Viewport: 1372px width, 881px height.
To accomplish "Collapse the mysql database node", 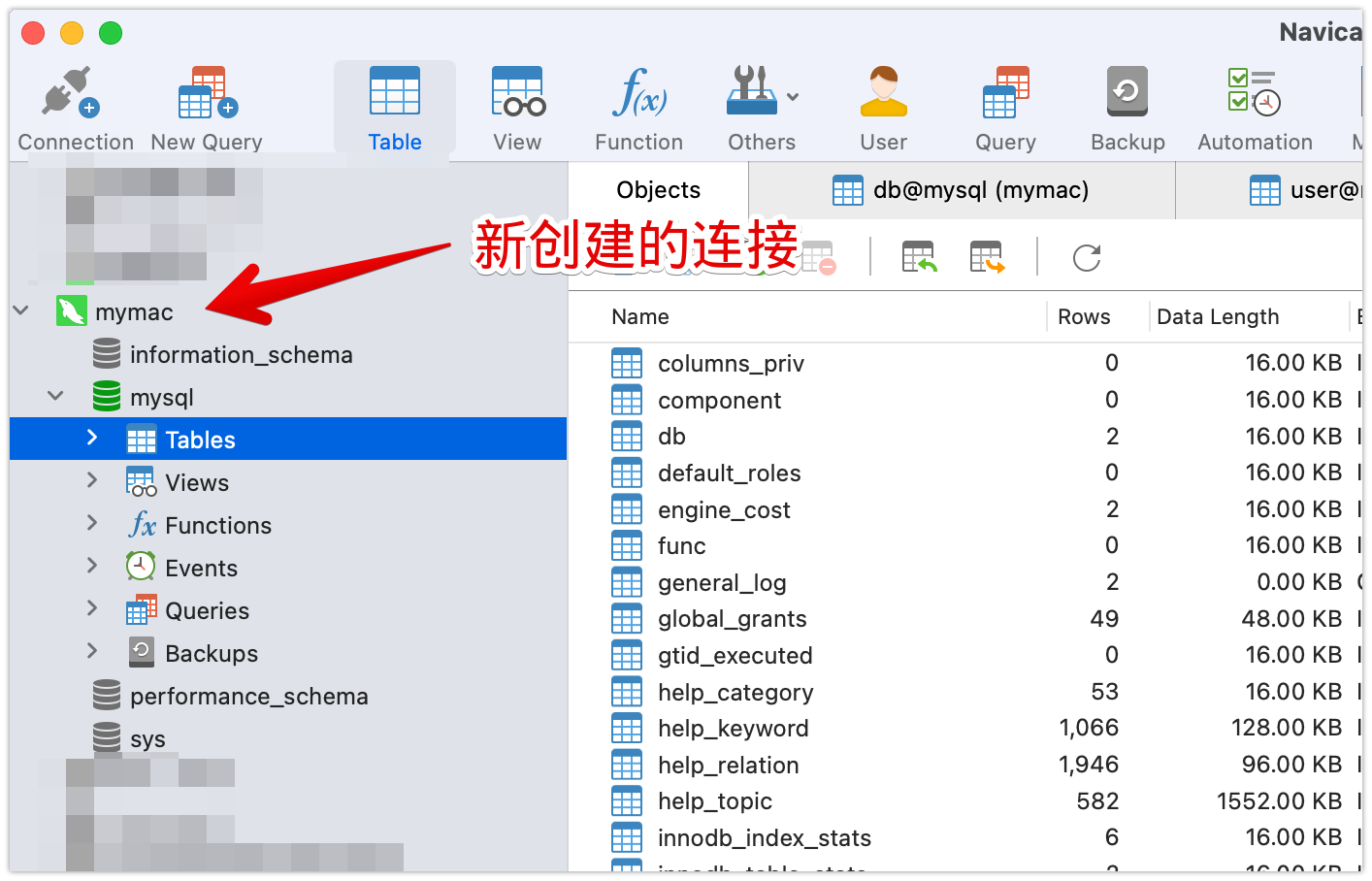I will 56,397.
